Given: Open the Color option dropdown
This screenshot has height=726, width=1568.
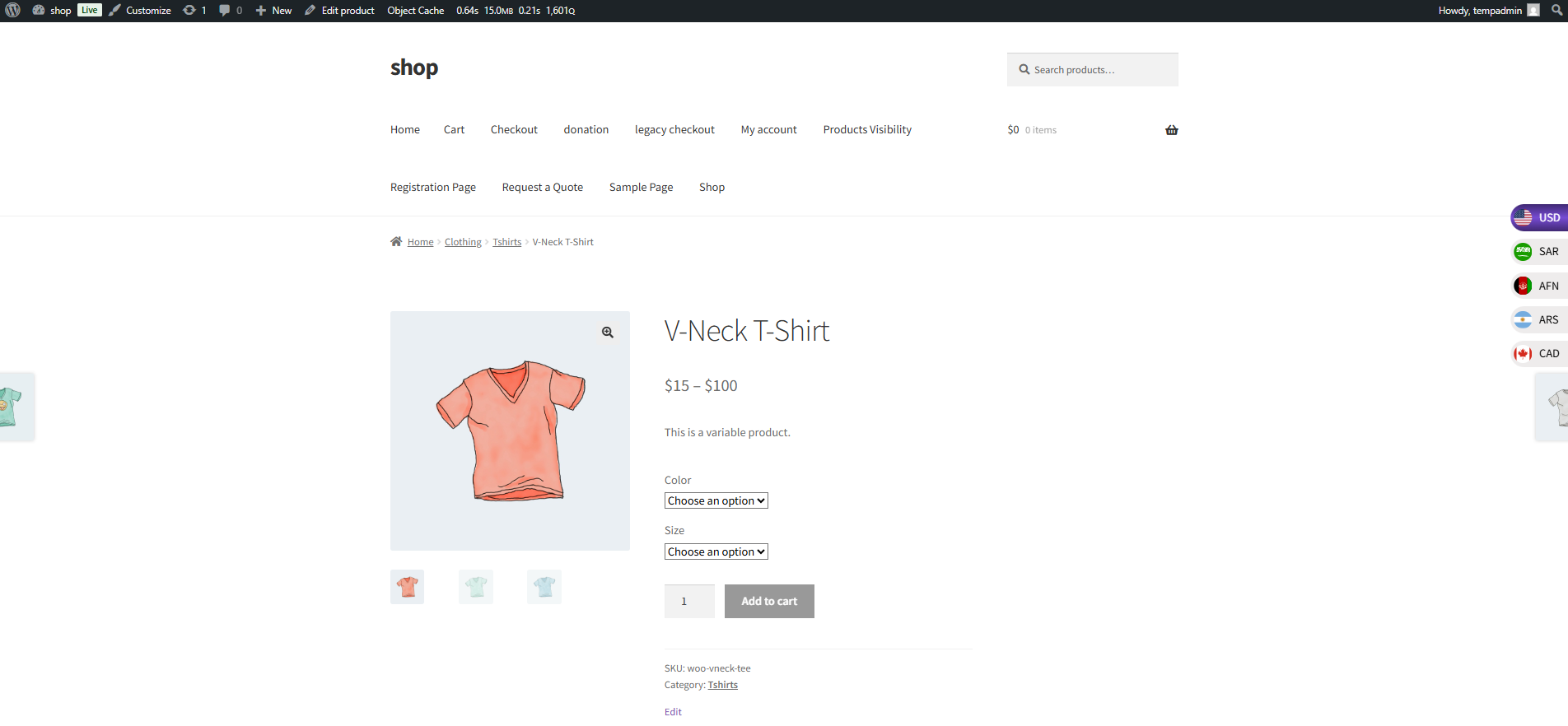Looking at the screenshot, I should (x=716, y=500).
